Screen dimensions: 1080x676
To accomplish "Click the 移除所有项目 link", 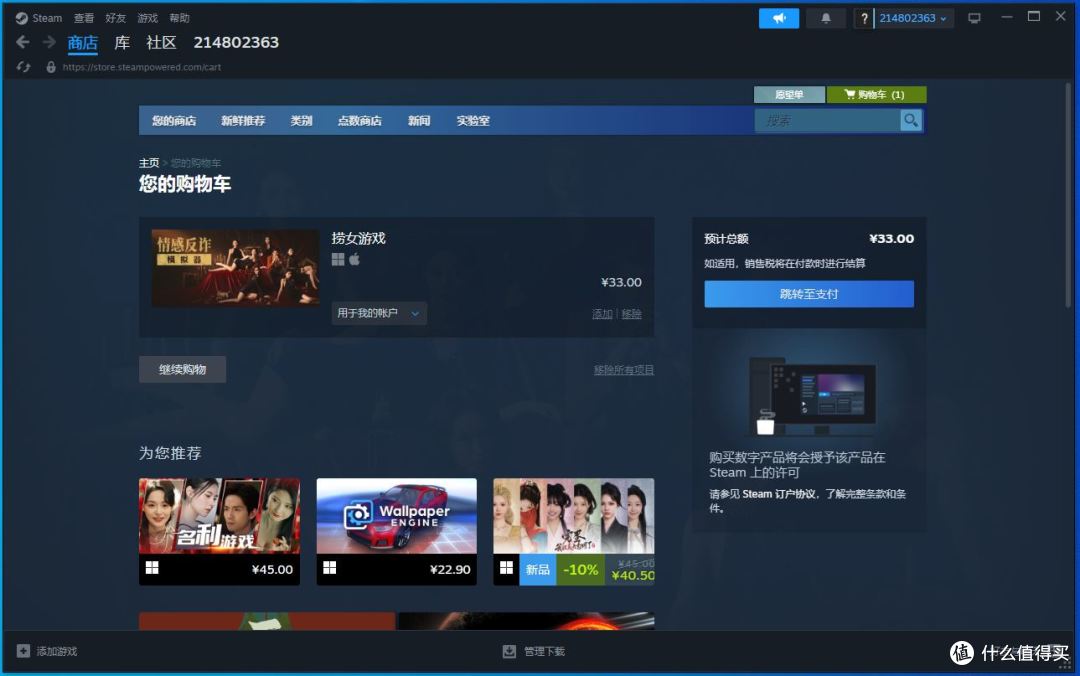I will (x=624, y=370).
